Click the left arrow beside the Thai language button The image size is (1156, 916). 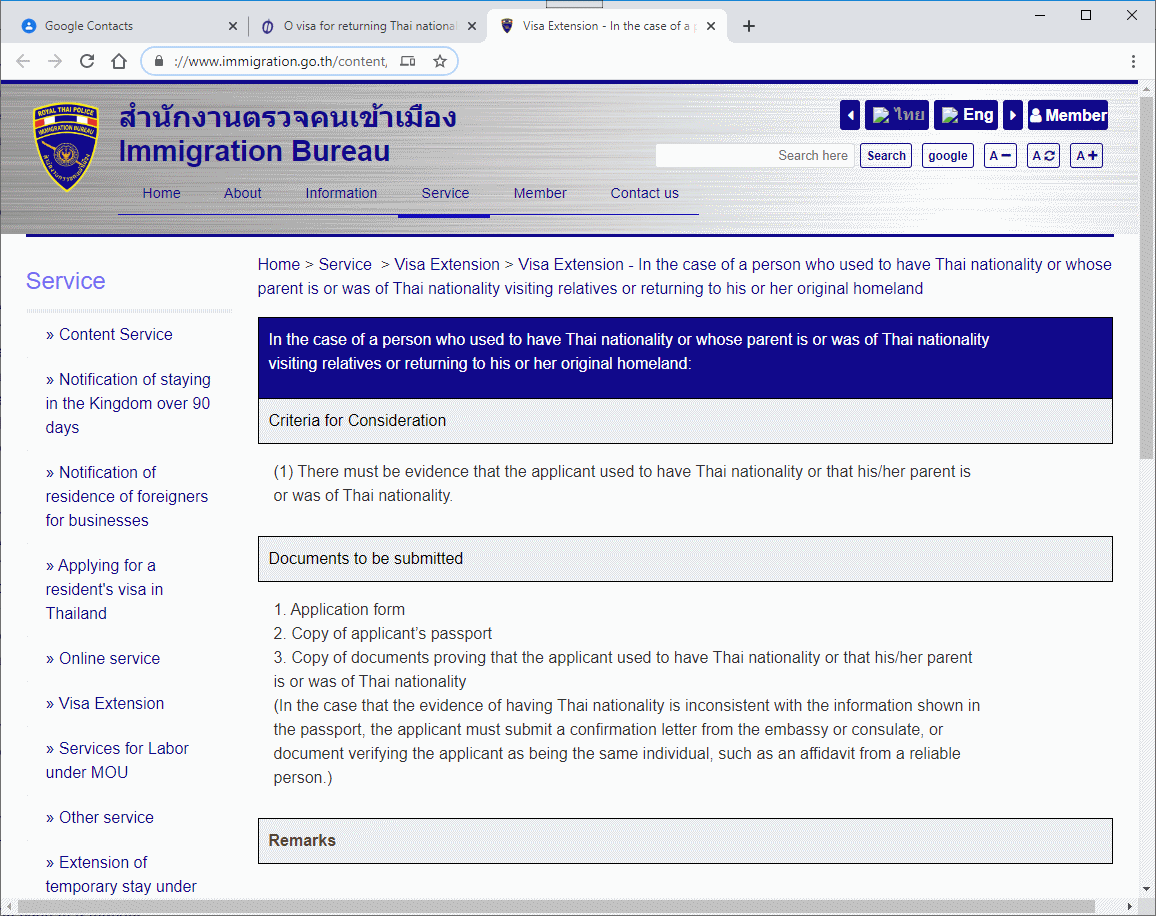[x=850, y=115]
